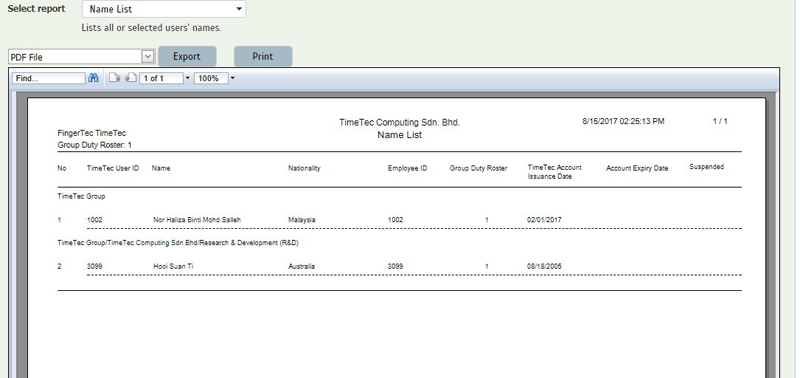Click the timestamp '8/15/2017 02:25:13 PM'
Screen dimensions: 800x378
click(x=623, y=121)
